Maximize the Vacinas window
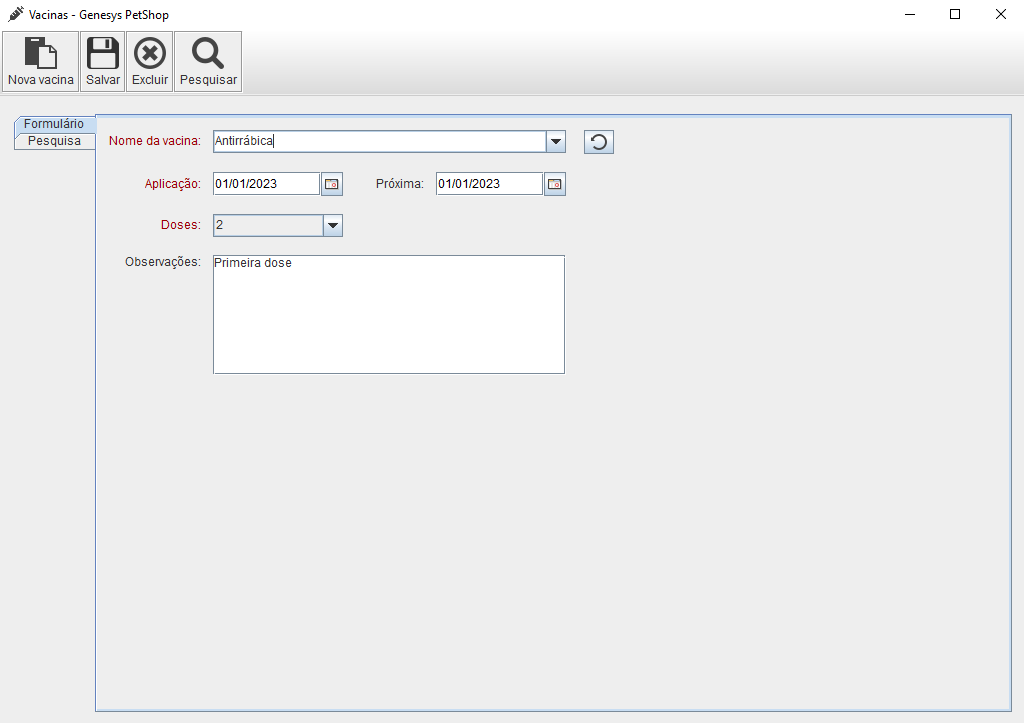This screenshot has width=1024, height=723. (955, 14)
